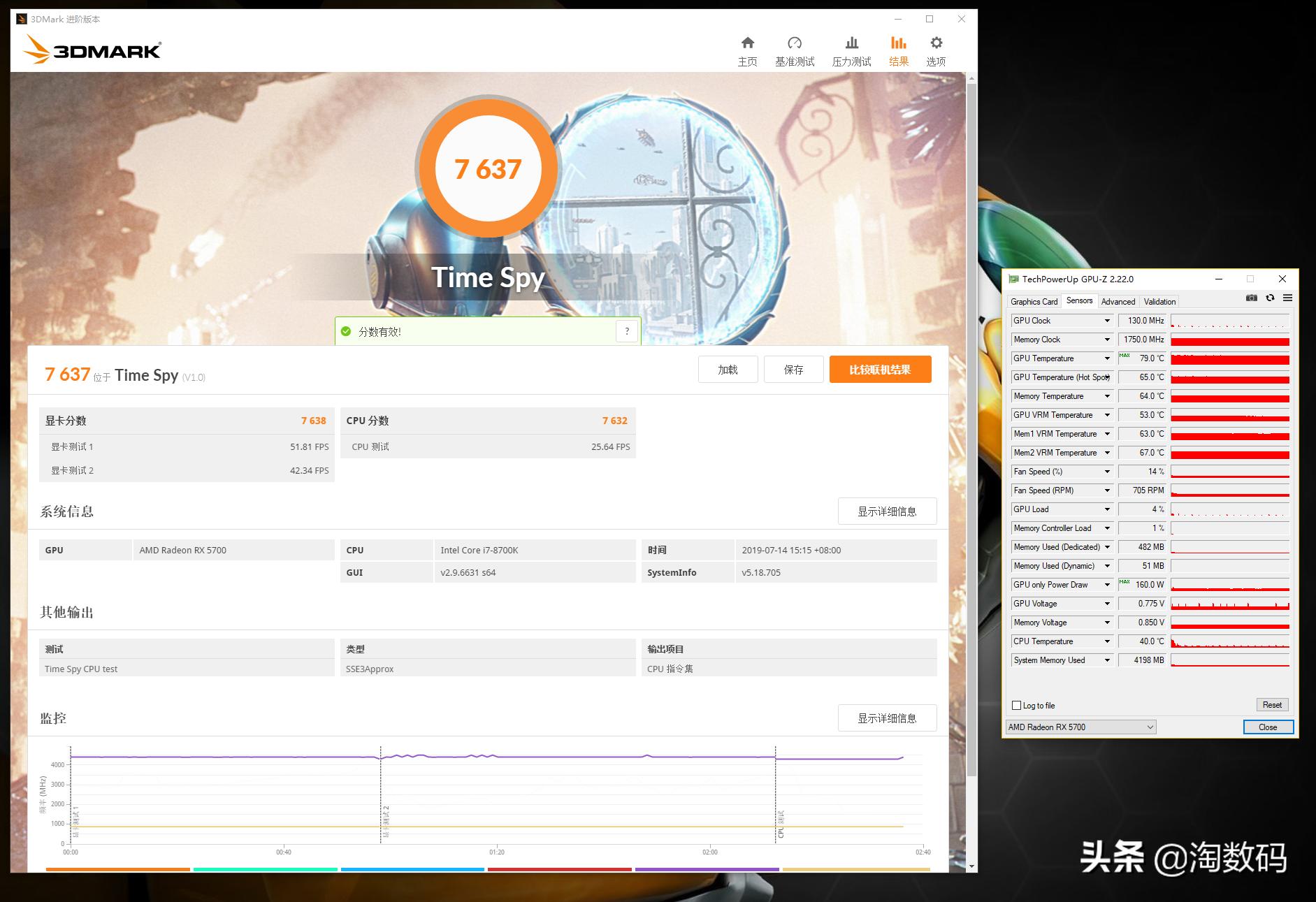The image size is (1316, 902).
Task: Click the help question mark near 分数有效
Action: coord(626,331)
